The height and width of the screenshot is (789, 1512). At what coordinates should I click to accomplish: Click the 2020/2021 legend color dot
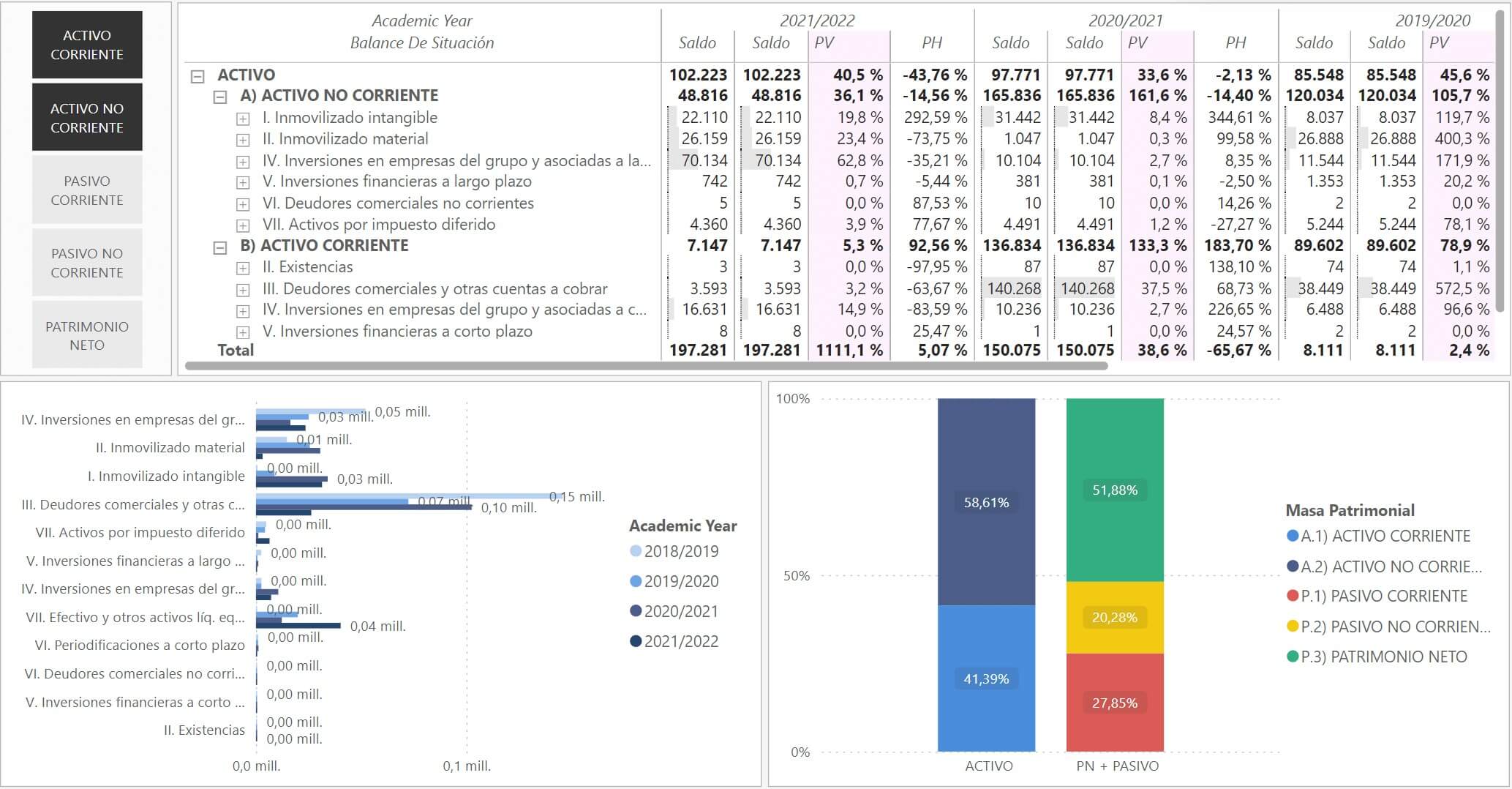[x=636, y=611]
